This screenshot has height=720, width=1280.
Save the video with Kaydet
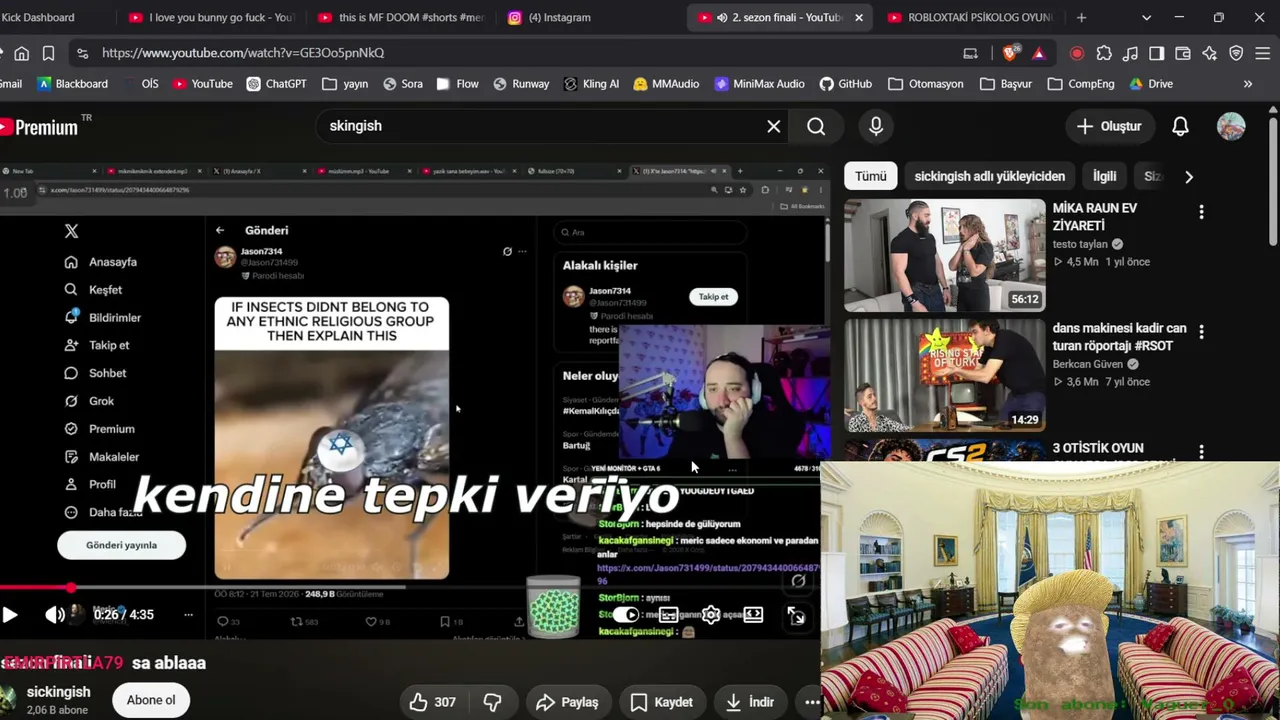pyautogui.click(x=661, y=702)
